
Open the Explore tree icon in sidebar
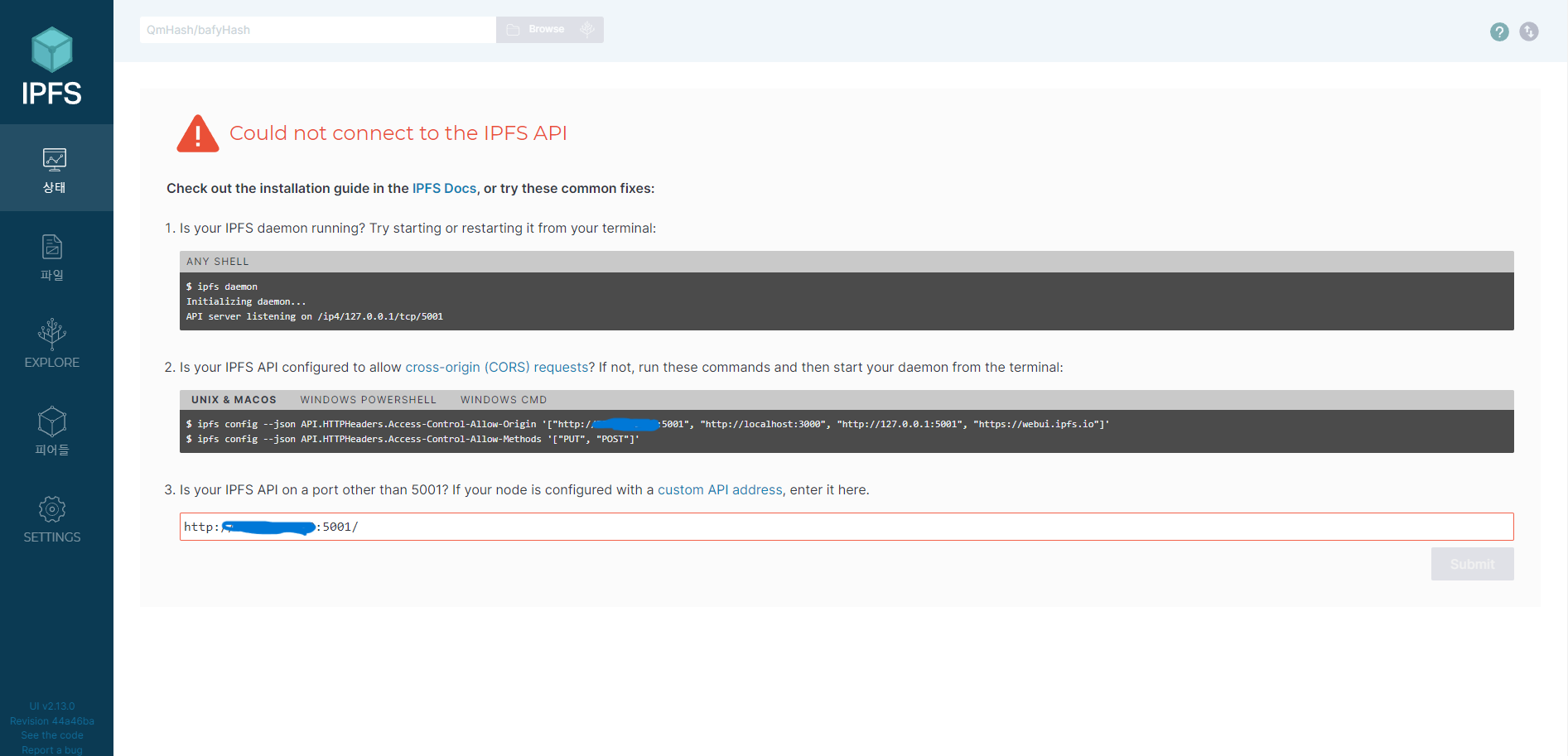coord(52,334)
